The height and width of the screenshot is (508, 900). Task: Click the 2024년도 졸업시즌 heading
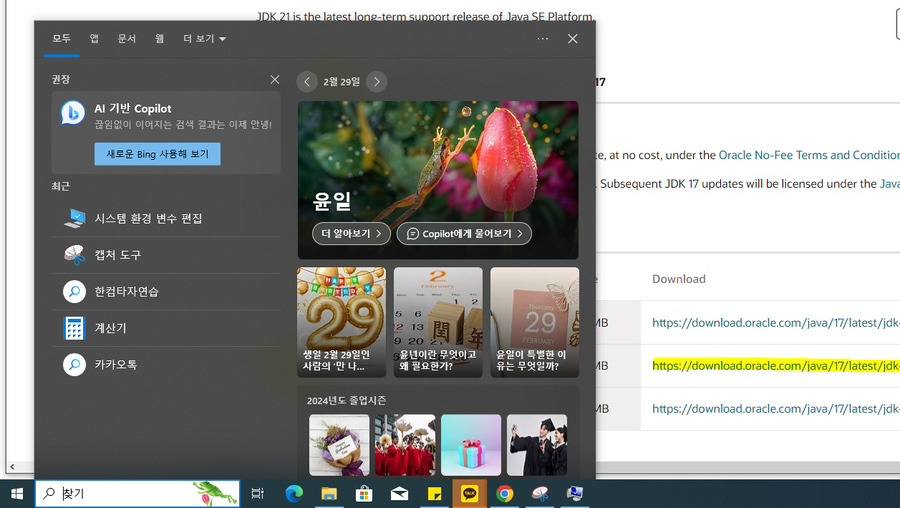(346, 400)
